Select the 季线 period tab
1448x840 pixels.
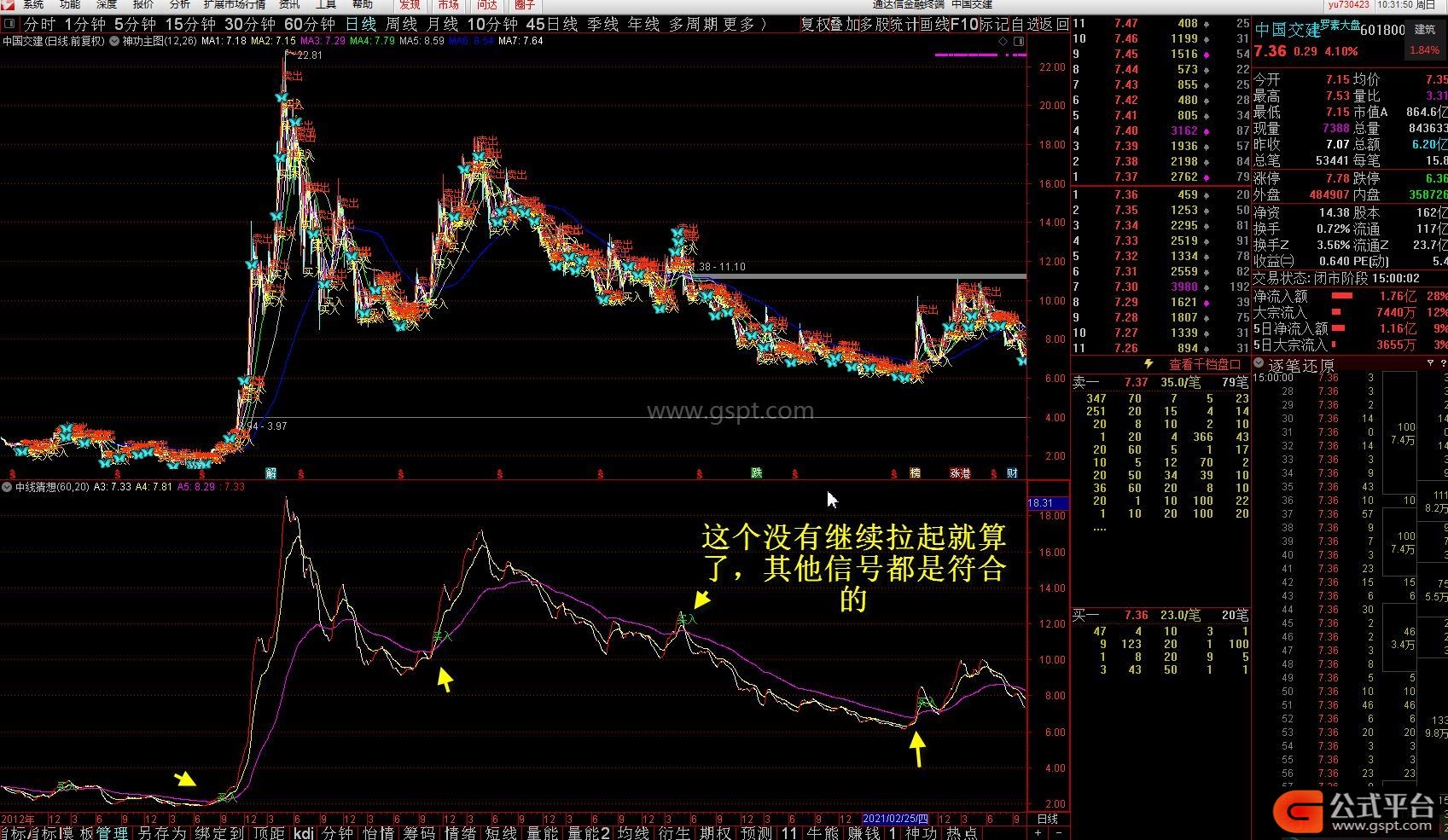point(603,25)
